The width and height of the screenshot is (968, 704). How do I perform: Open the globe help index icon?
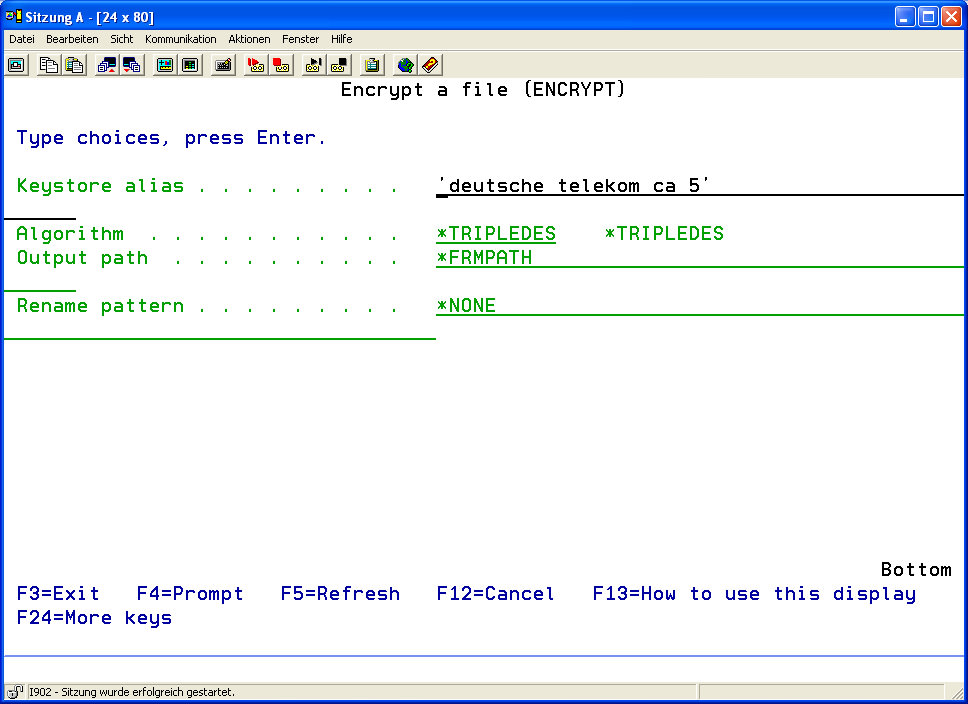click(405, 65)
